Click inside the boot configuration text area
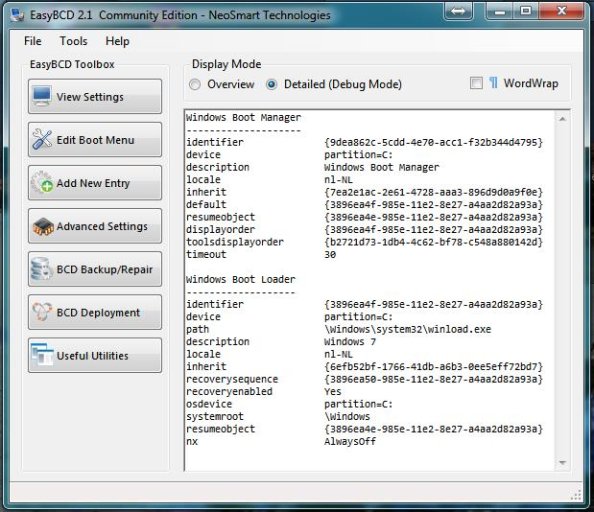The height and width of the screenshot is (512, 594). pyautogui.click(x=370, y=290)
